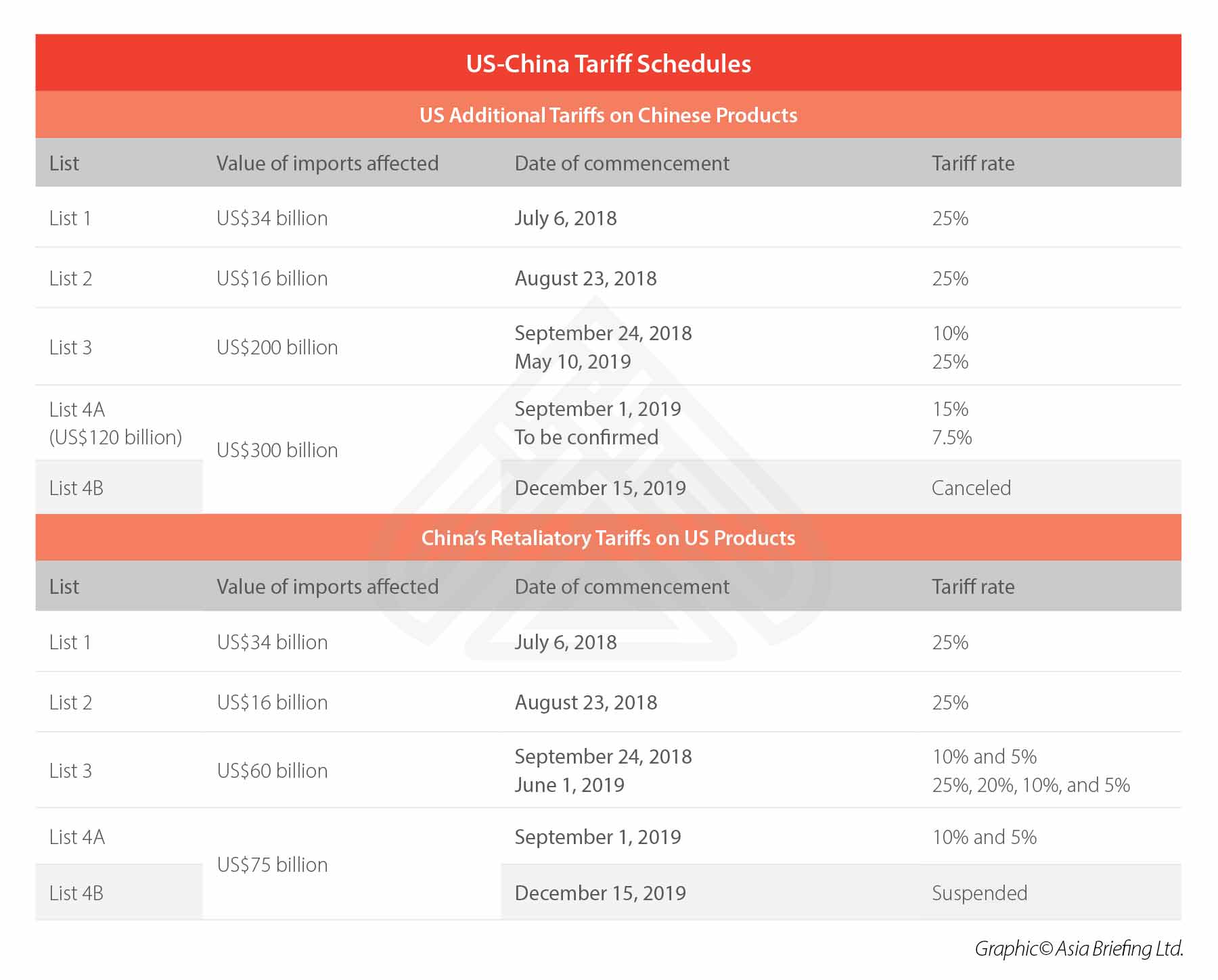Select the "(US$120 billion)" note under List 4A
The height and width of the screenshot is (980, 1218).
(116, 437)
